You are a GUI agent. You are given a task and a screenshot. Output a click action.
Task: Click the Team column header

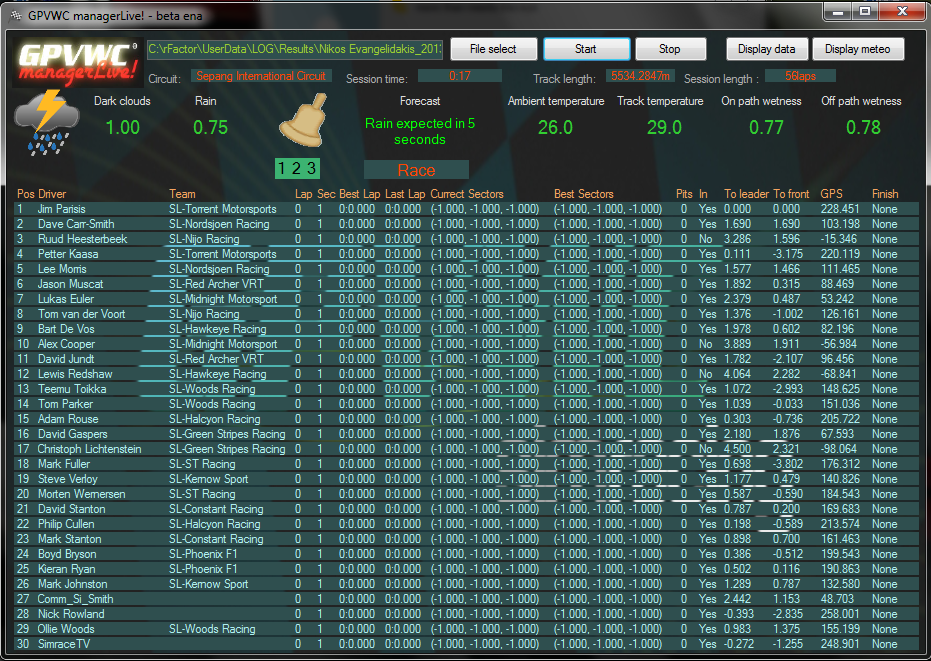(182, 194)
